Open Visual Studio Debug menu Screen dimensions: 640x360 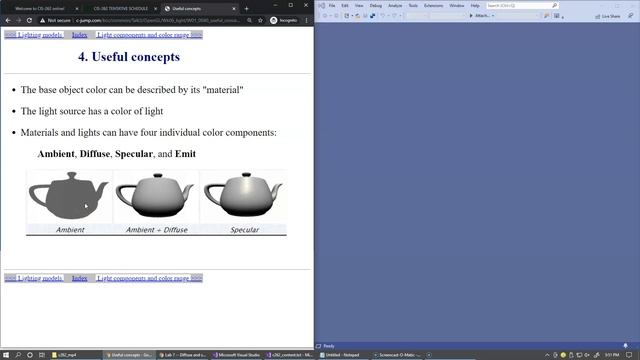coord(376,6)
